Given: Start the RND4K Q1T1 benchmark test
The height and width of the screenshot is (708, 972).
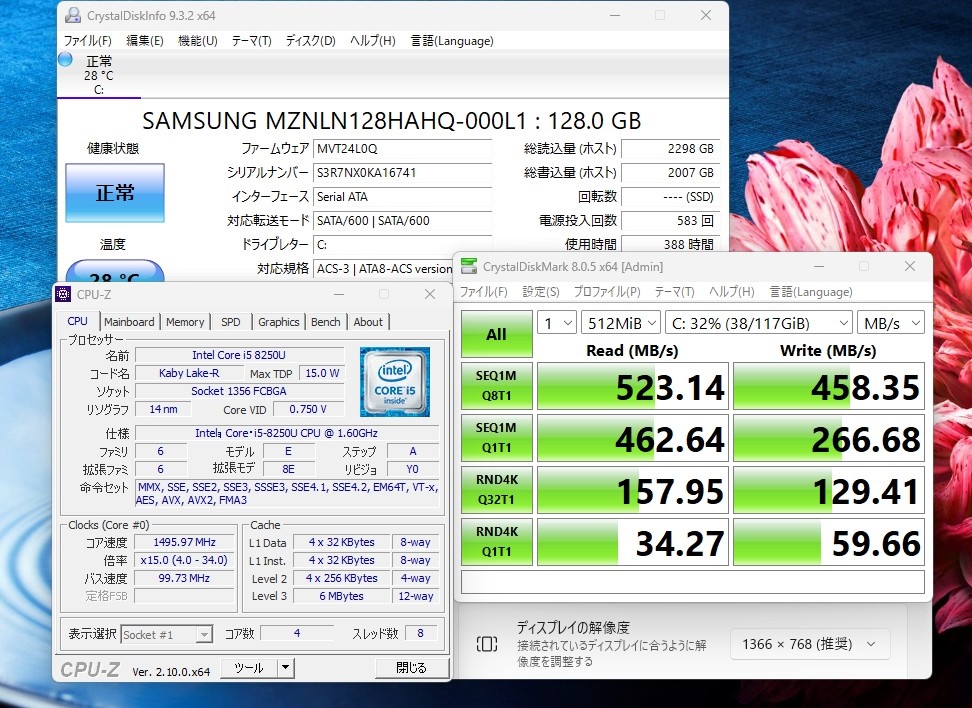Looking at the screenshot, I should tap(497, 542).
